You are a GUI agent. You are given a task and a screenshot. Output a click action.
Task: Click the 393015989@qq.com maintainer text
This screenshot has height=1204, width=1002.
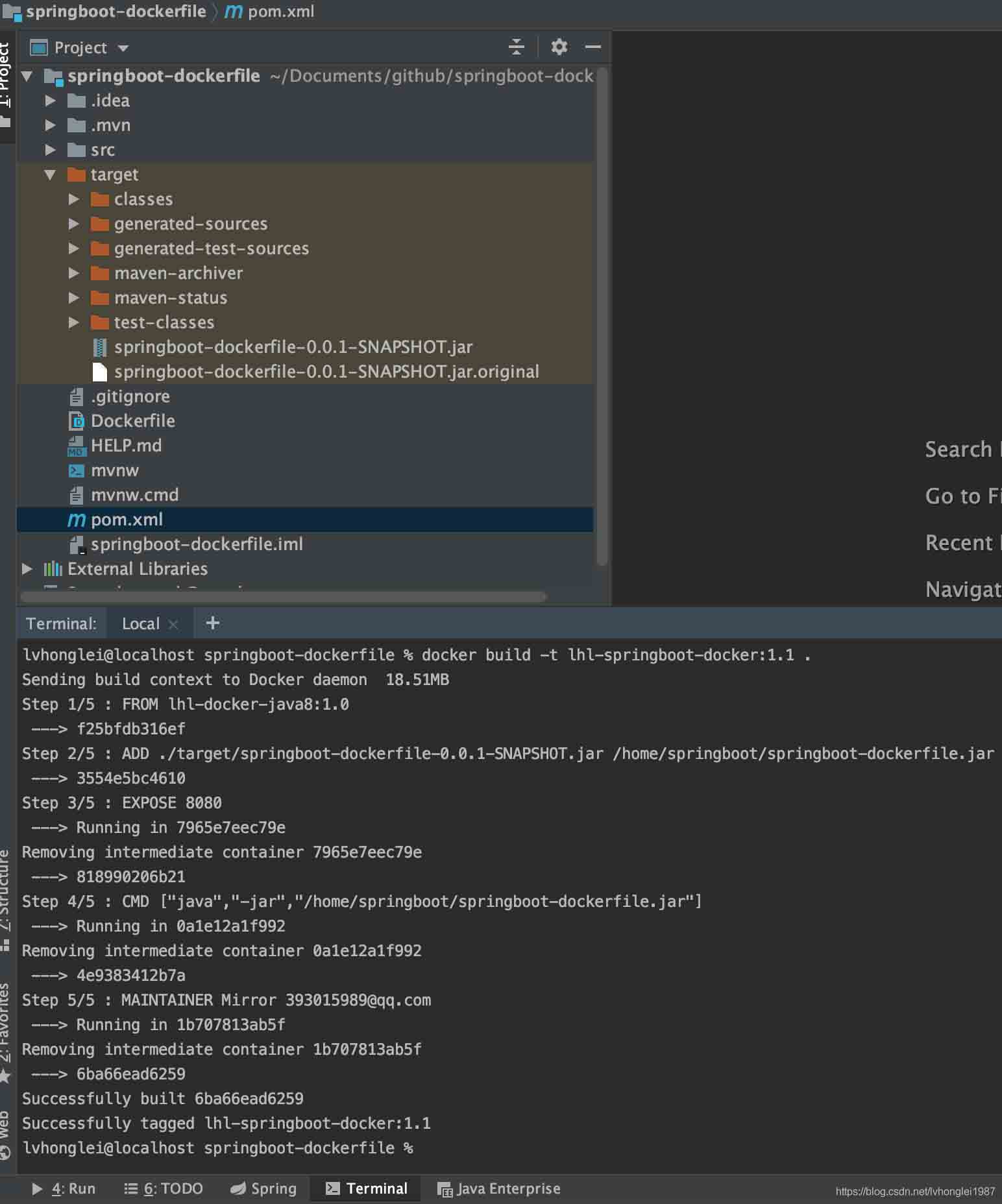(358, 1000)
